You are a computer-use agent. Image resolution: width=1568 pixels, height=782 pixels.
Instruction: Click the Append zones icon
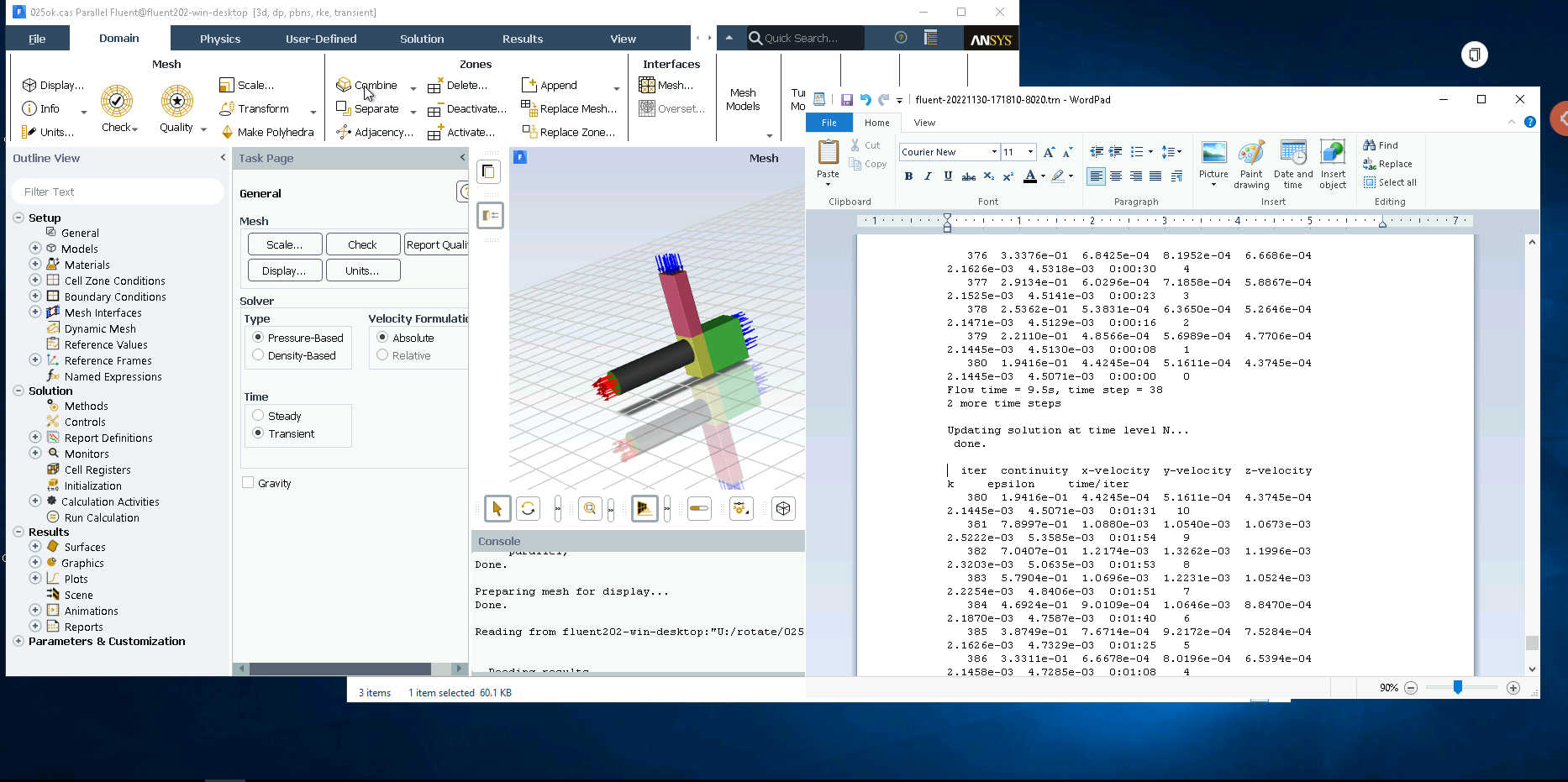(x=529, y=85)
